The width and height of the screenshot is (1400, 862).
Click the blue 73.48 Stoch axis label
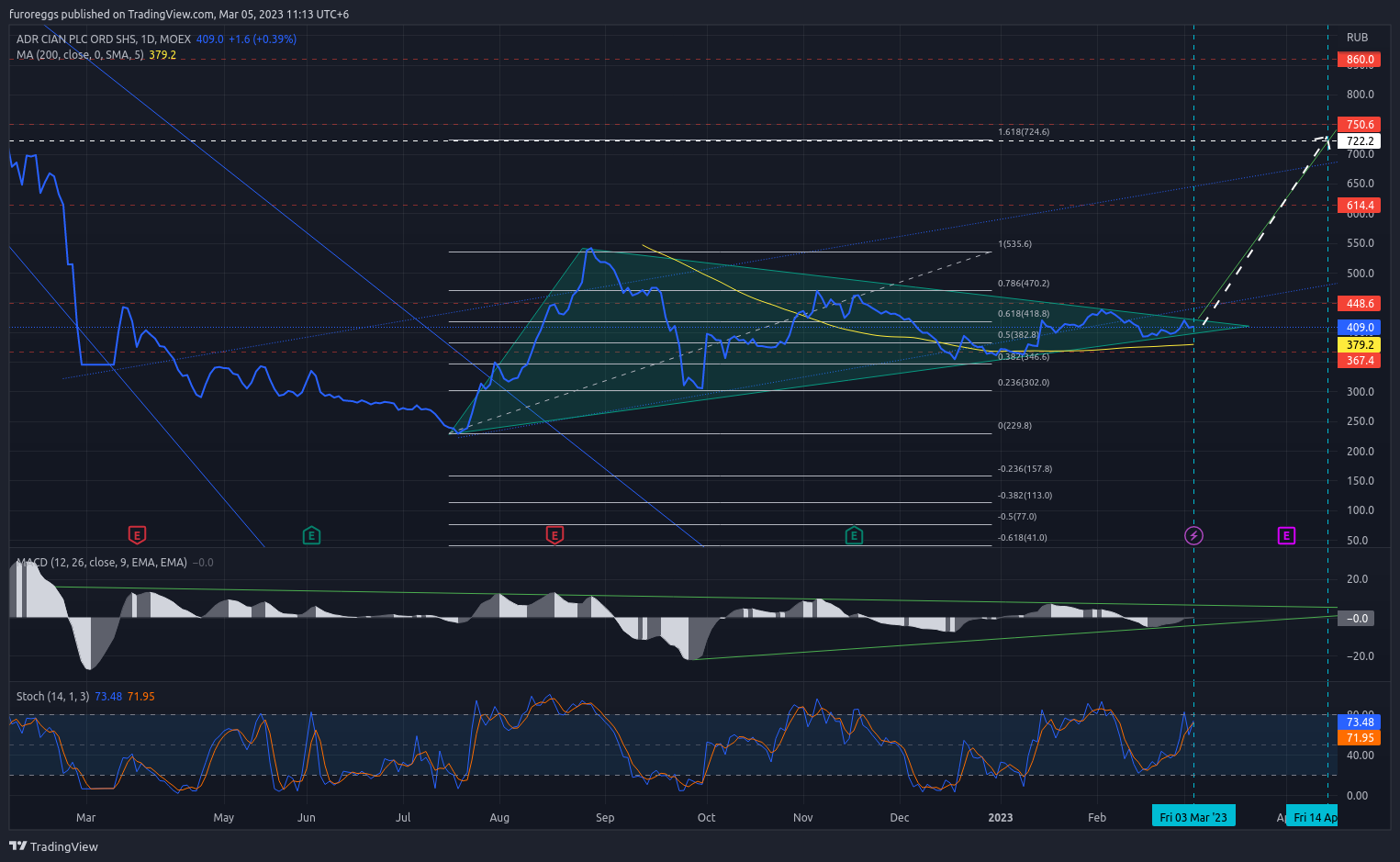[1360, 722]
